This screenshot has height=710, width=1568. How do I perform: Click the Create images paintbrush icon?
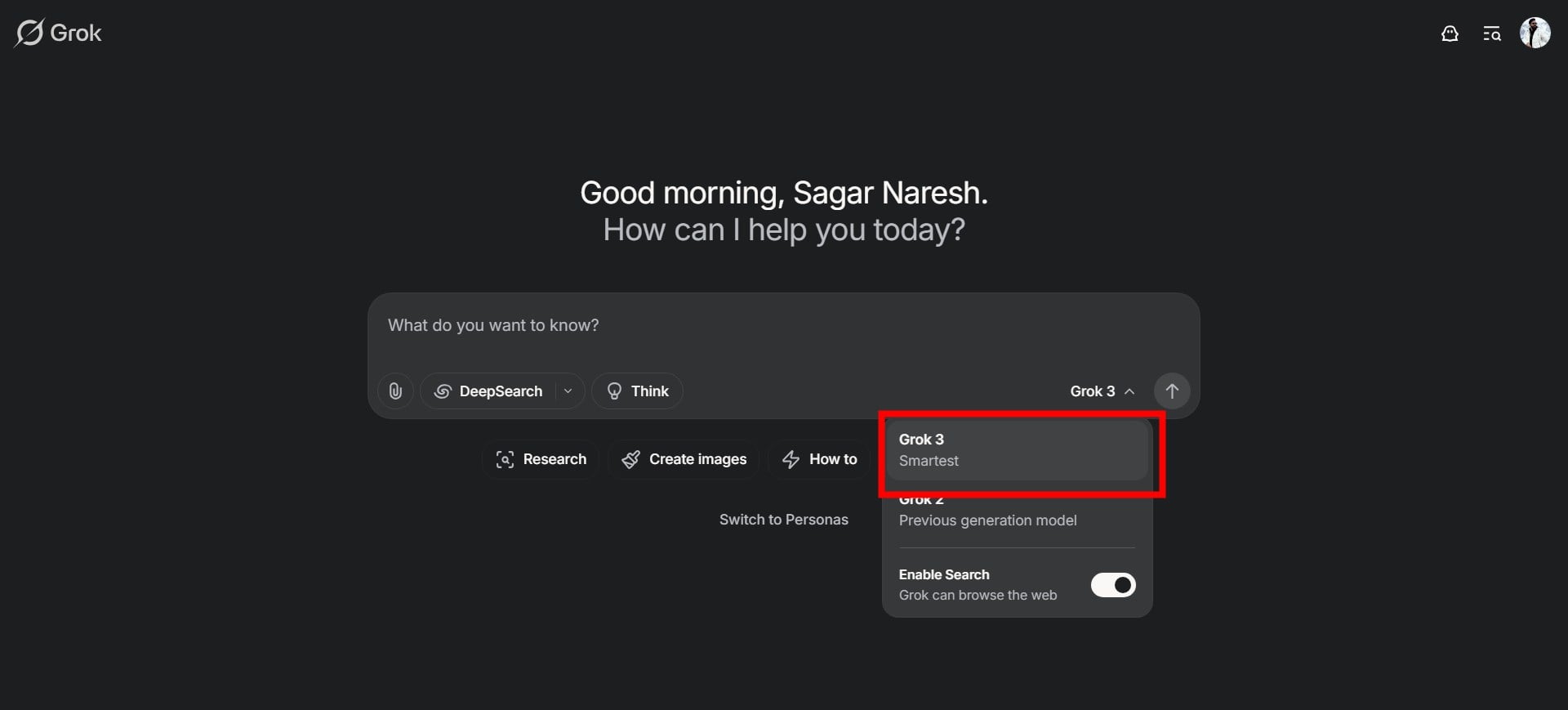point(630,459)
